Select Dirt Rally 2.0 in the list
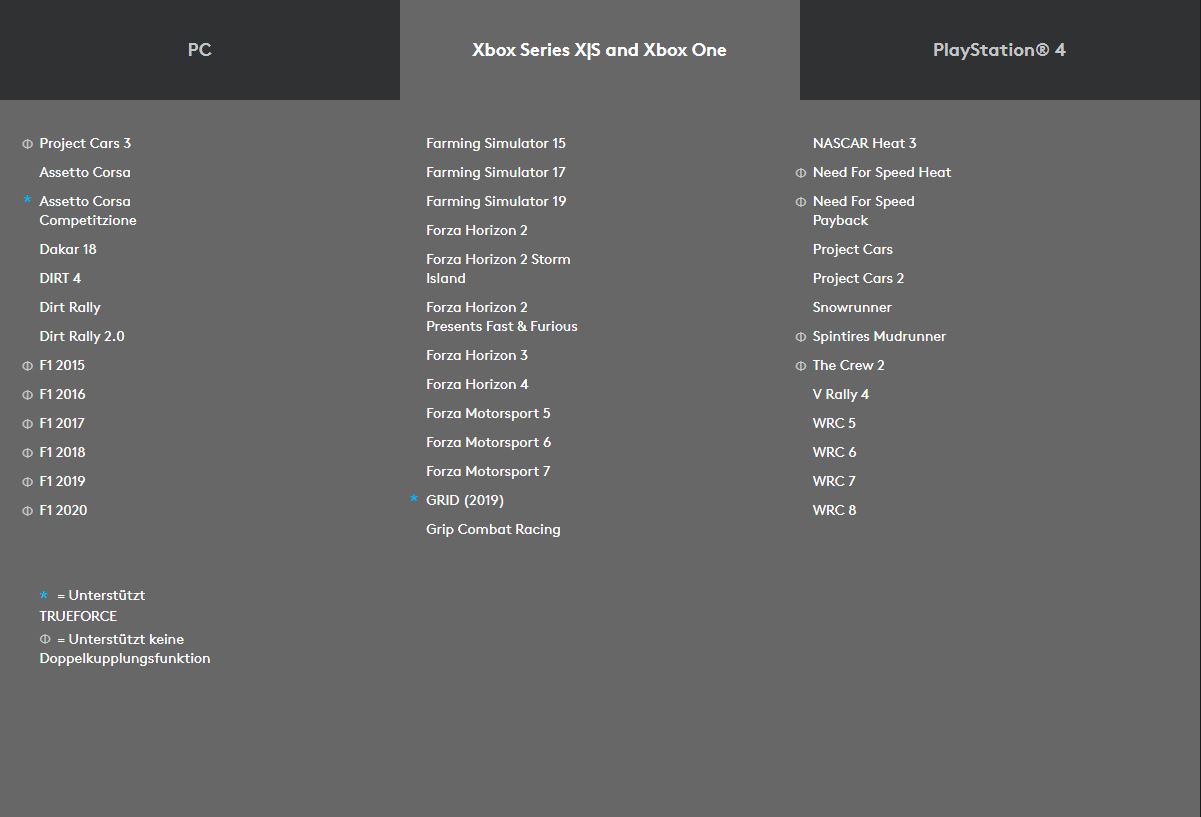1201x817 pixels. point(82,336)
